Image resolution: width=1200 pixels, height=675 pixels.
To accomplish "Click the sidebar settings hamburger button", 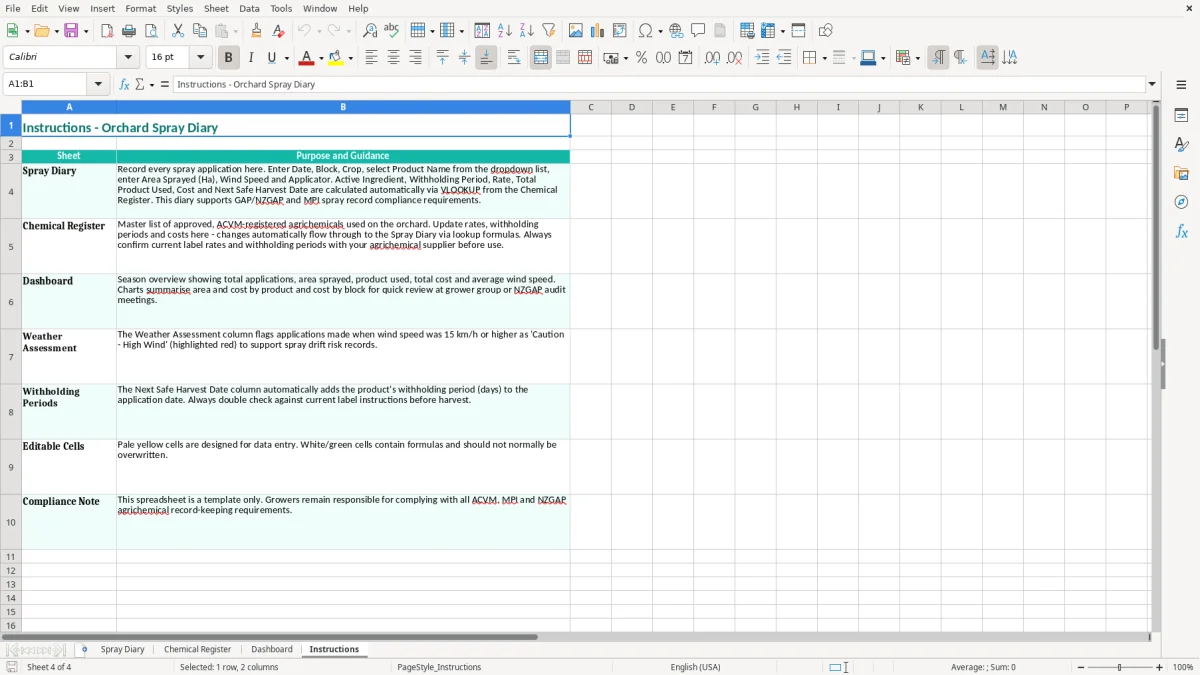I will pos(1181,85).
